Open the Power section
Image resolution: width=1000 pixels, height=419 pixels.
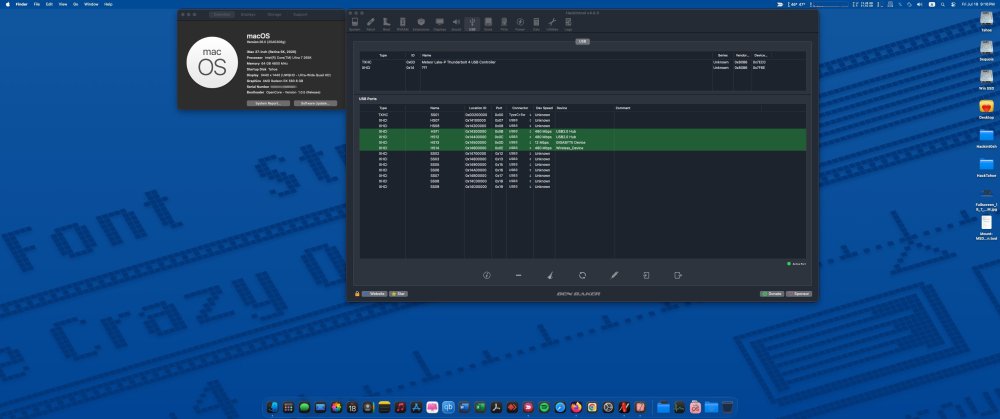(x=520, y=24)
